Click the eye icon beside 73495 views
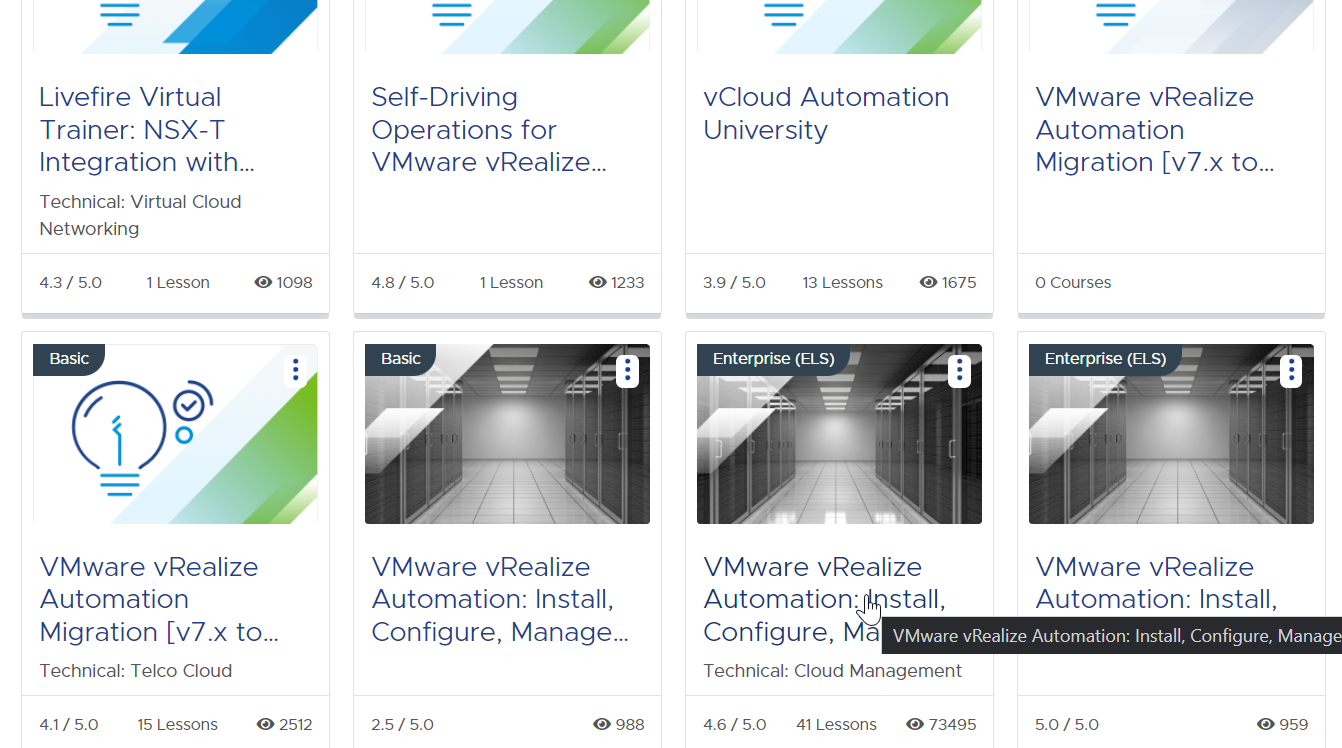Image resolution: width=1342 pixels, height=748 pixels. pyautogui.click(x=915, y=725)
